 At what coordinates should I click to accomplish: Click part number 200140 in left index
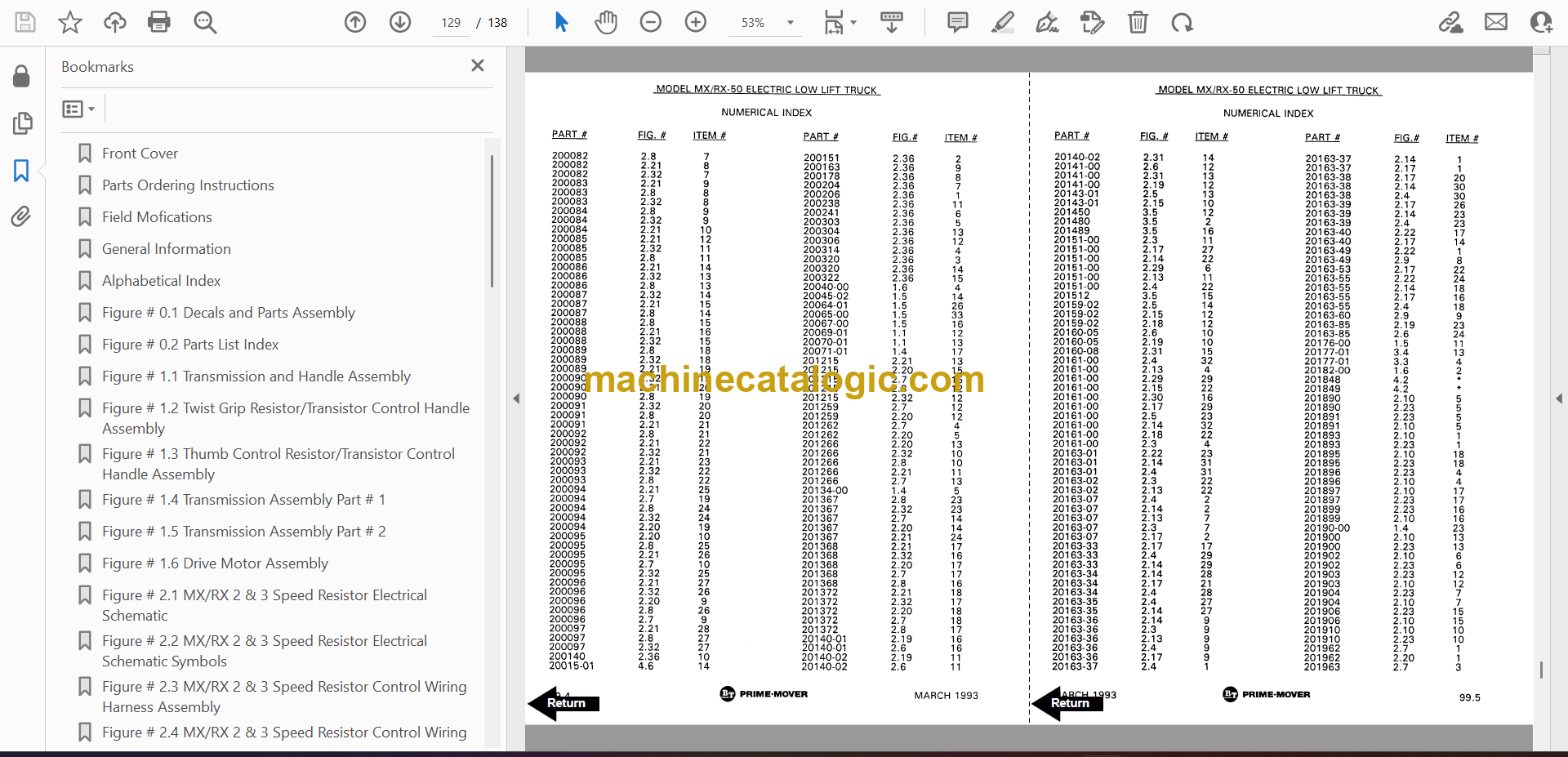pyautogui.click(x=567, y=657)
